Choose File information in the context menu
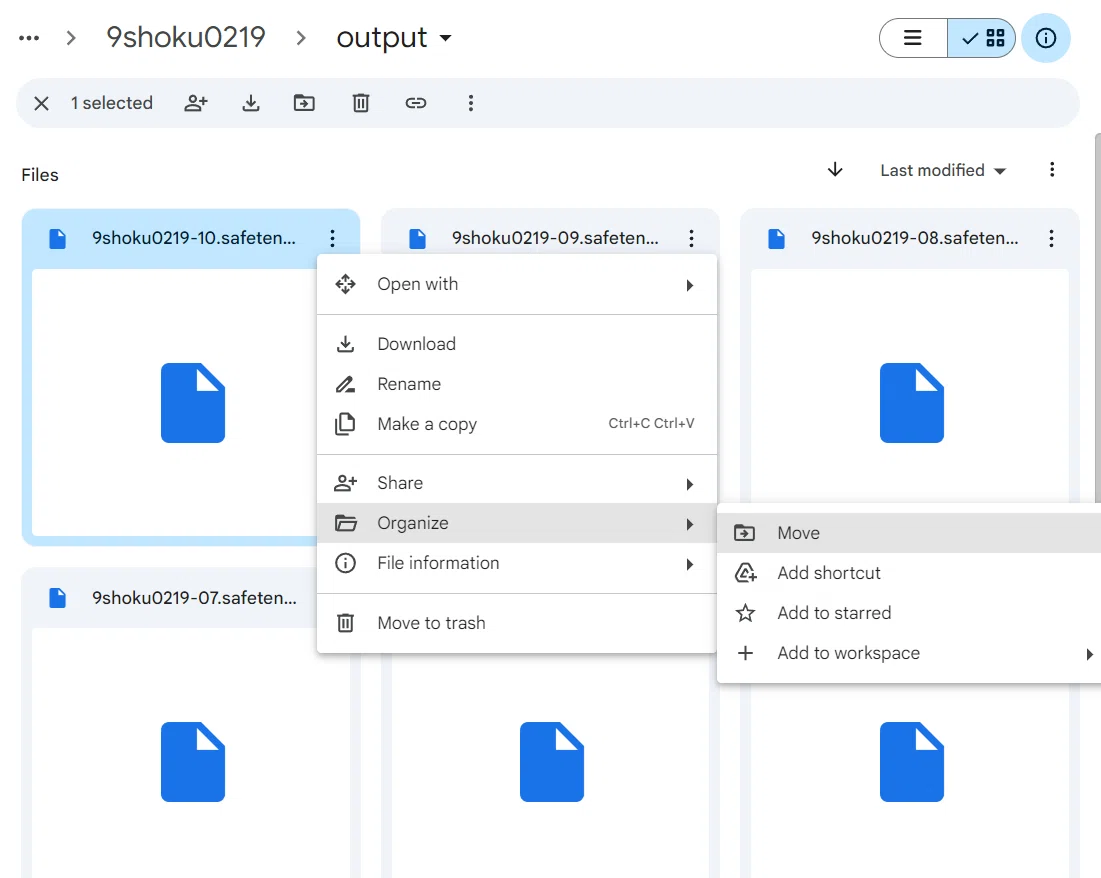 pyautogui.click(x=517, y=563)
